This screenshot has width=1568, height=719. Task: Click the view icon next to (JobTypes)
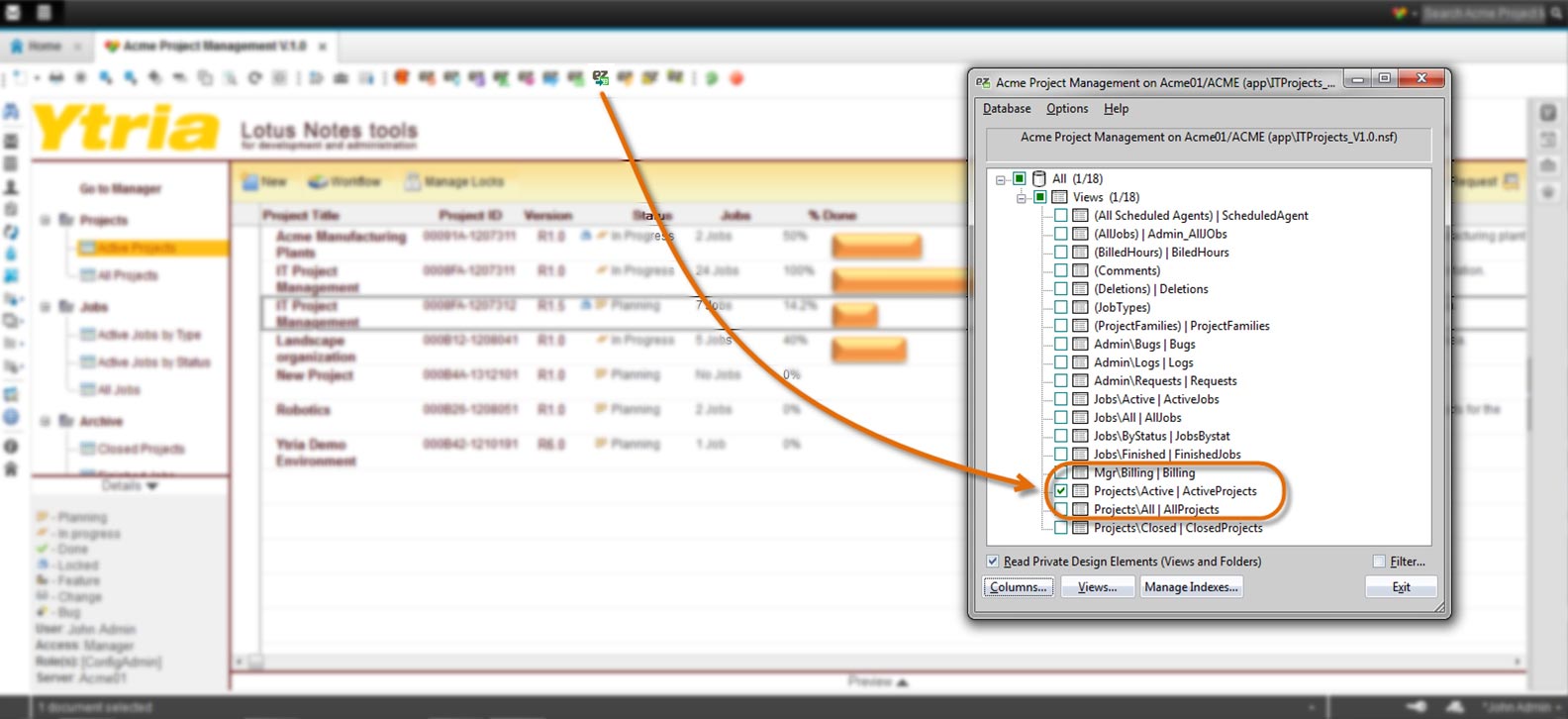[x=1080, y=307]
